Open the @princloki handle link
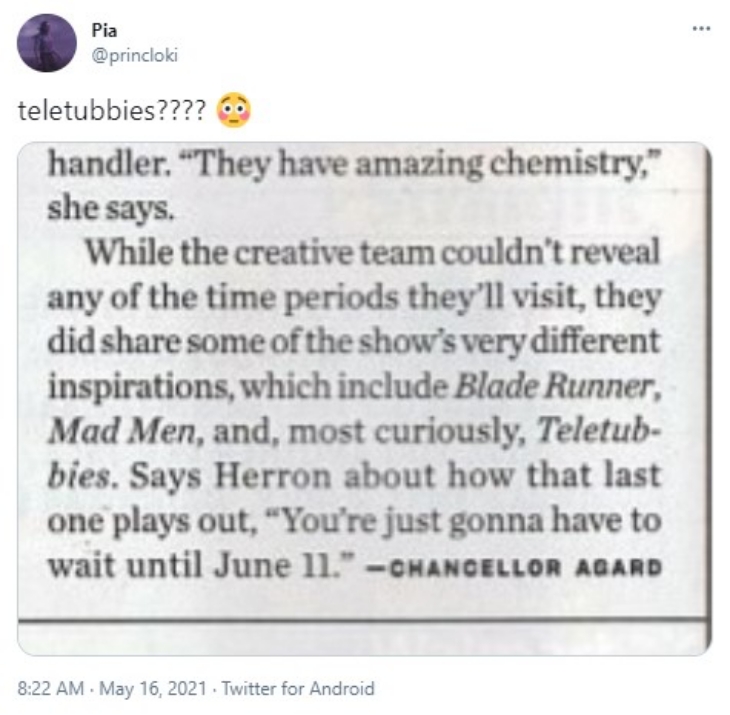This screenshot has height=715, width=730. click(135, 56)
